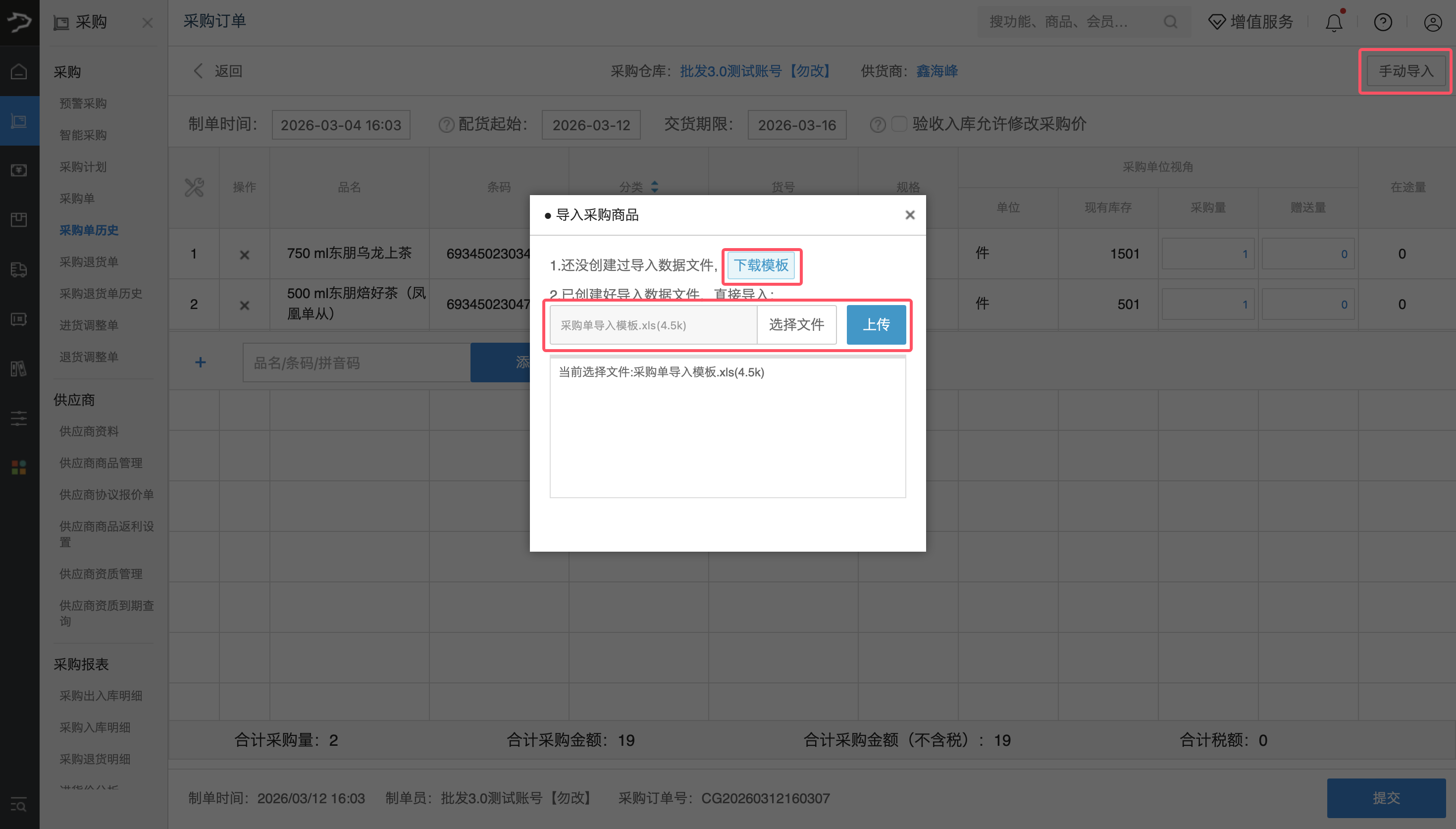Click the 下载模板 link
Image resolution: width=1456 pixels, height=829 pixels.
click(x=761, y=265)
